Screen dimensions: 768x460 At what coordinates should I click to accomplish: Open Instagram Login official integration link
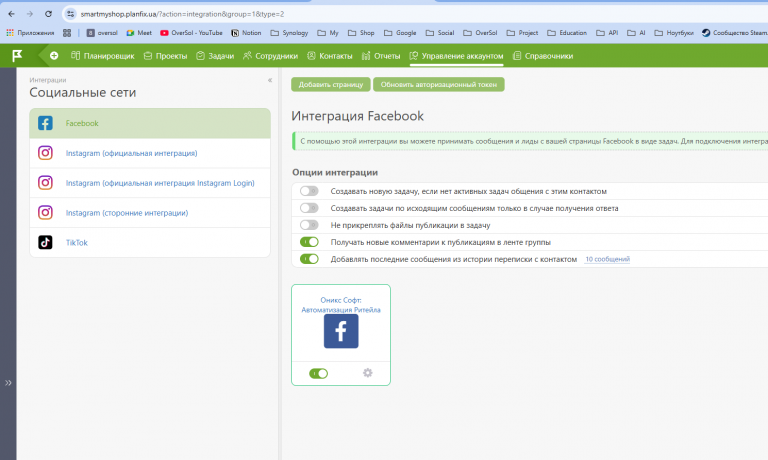[x=160, y=183]
